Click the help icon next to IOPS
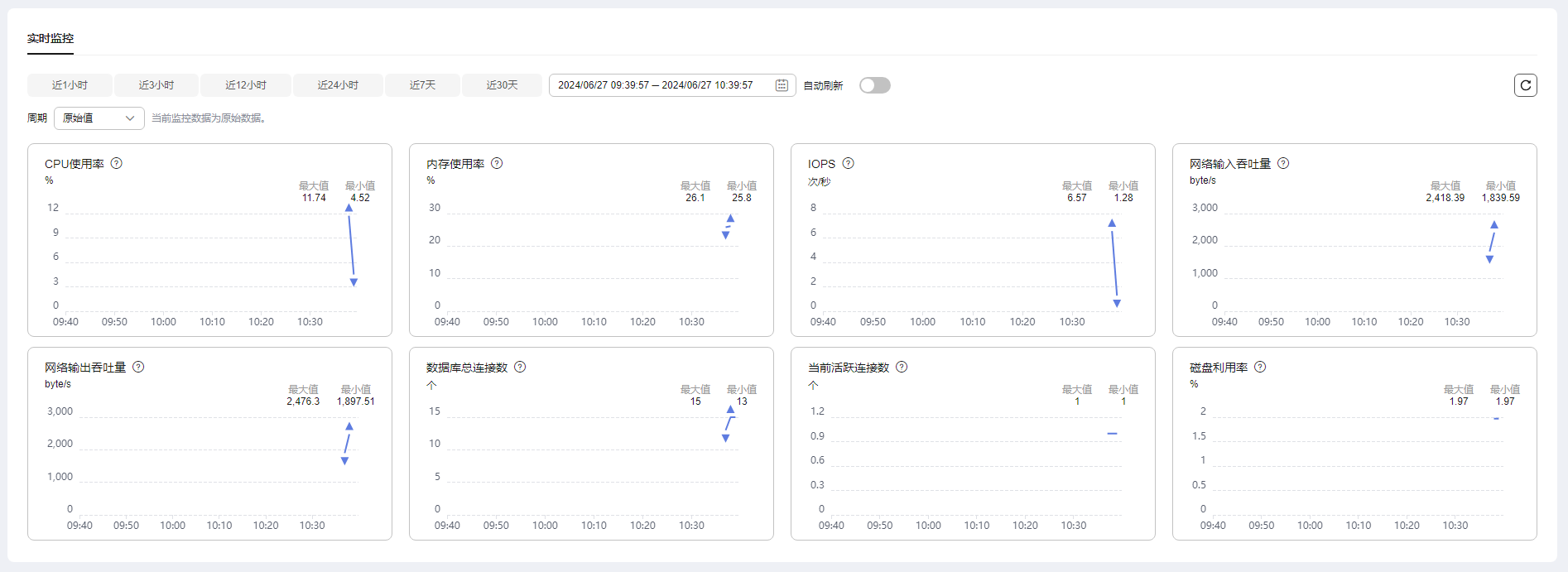This screenshot has width=1568, height=572. (x=848, y=163)
